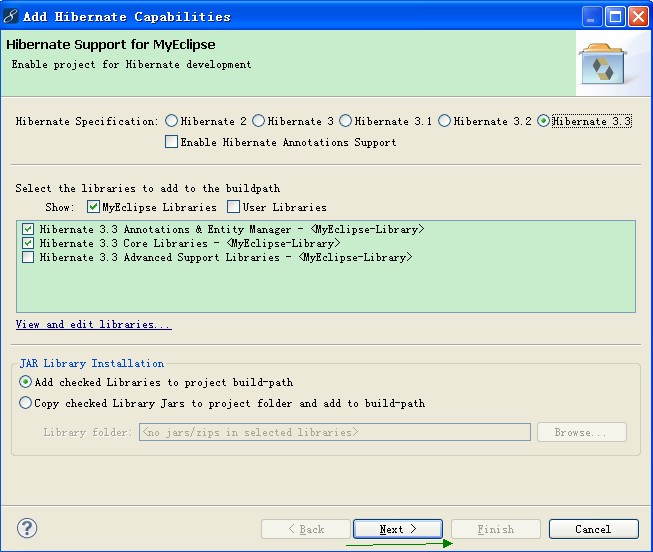Click 'Hibernate 3.3 Annotations & Entity Manager' row text
Viewport: 653px width, 552px height.
(x=232, y=229)
